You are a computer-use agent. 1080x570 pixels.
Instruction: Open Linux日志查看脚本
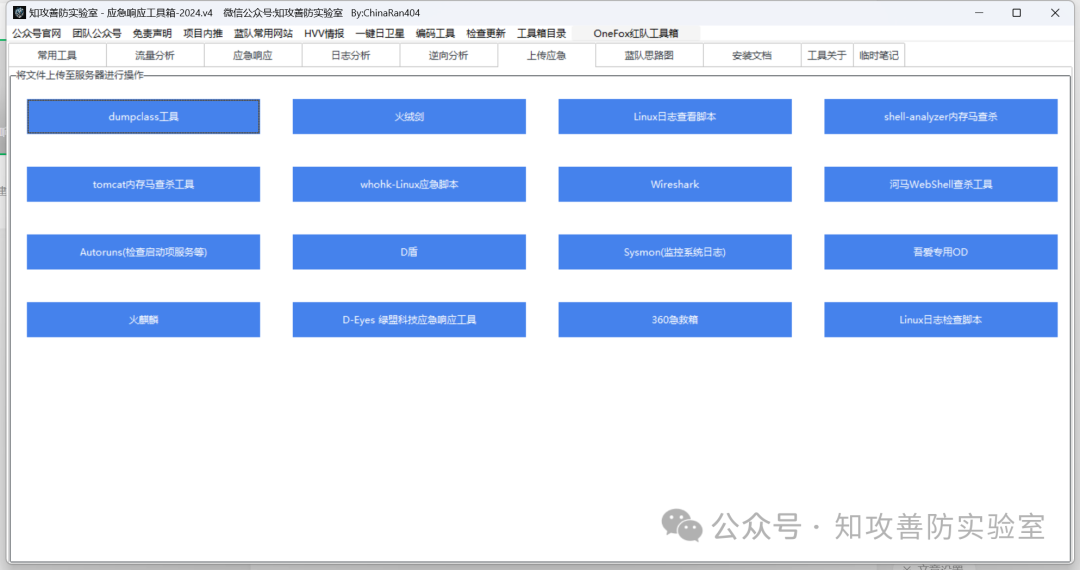point(675,116)
